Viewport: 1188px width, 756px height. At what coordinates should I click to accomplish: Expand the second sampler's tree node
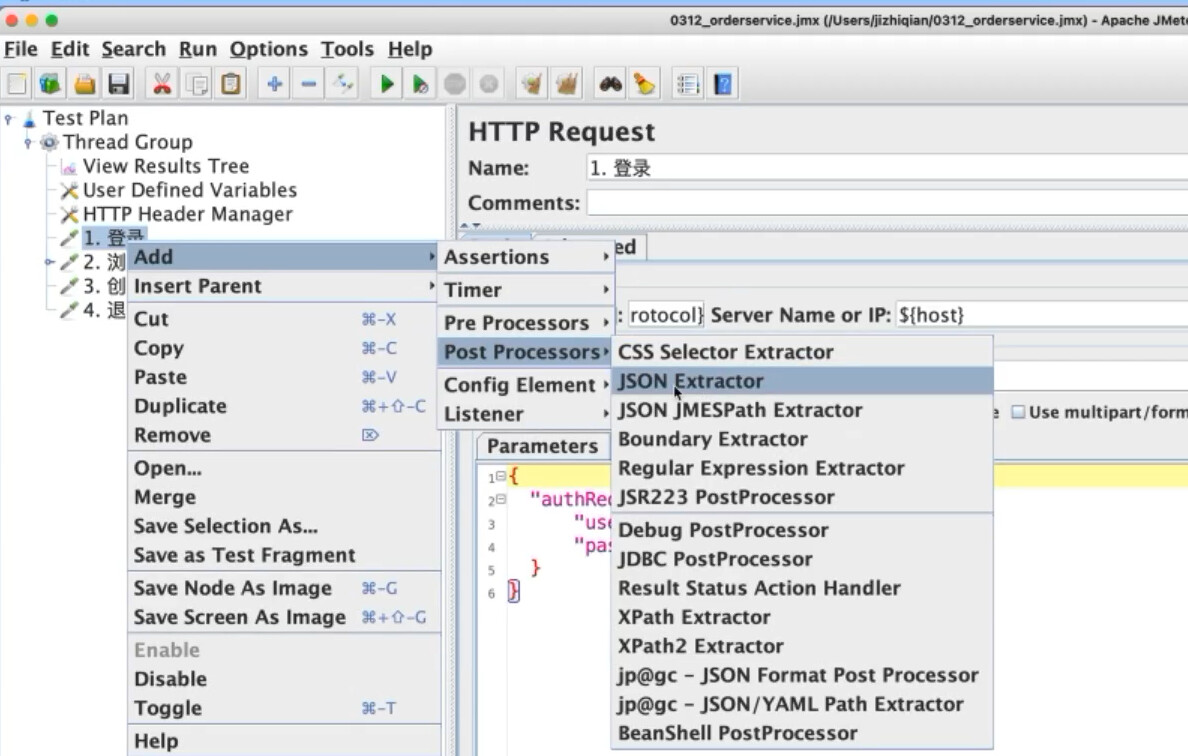tap(49, 262)
